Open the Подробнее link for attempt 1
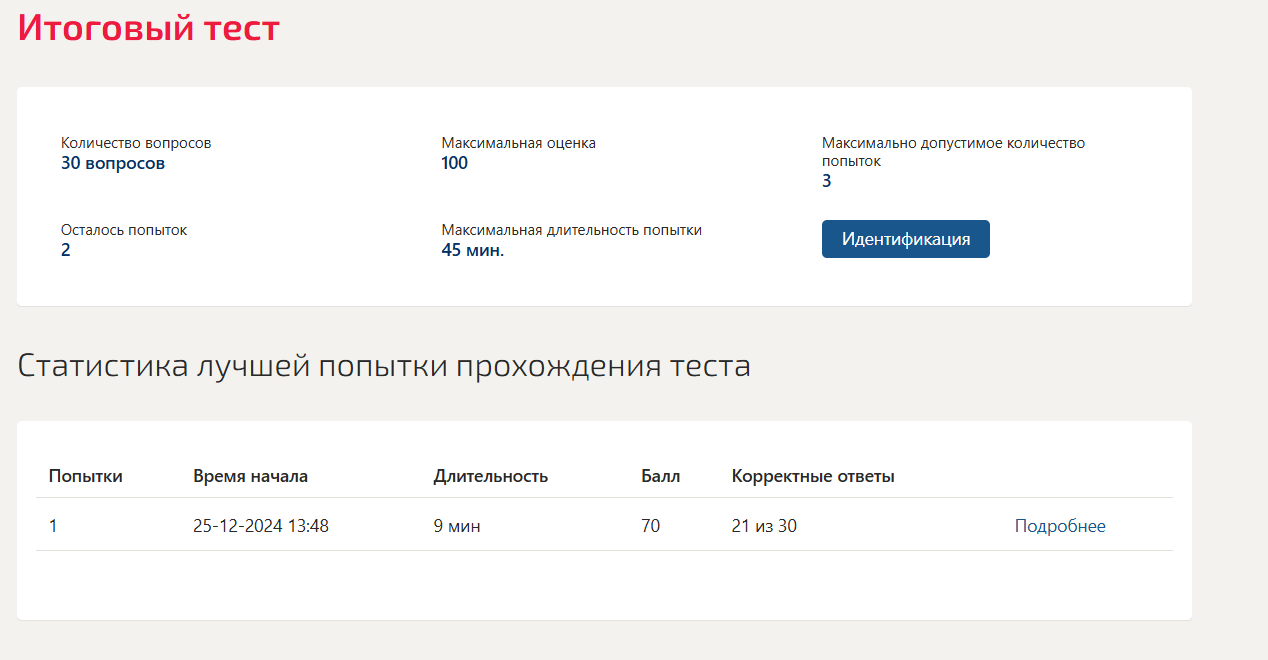The width and height of the screenshot is (1268, 660). coord(1060,526)
